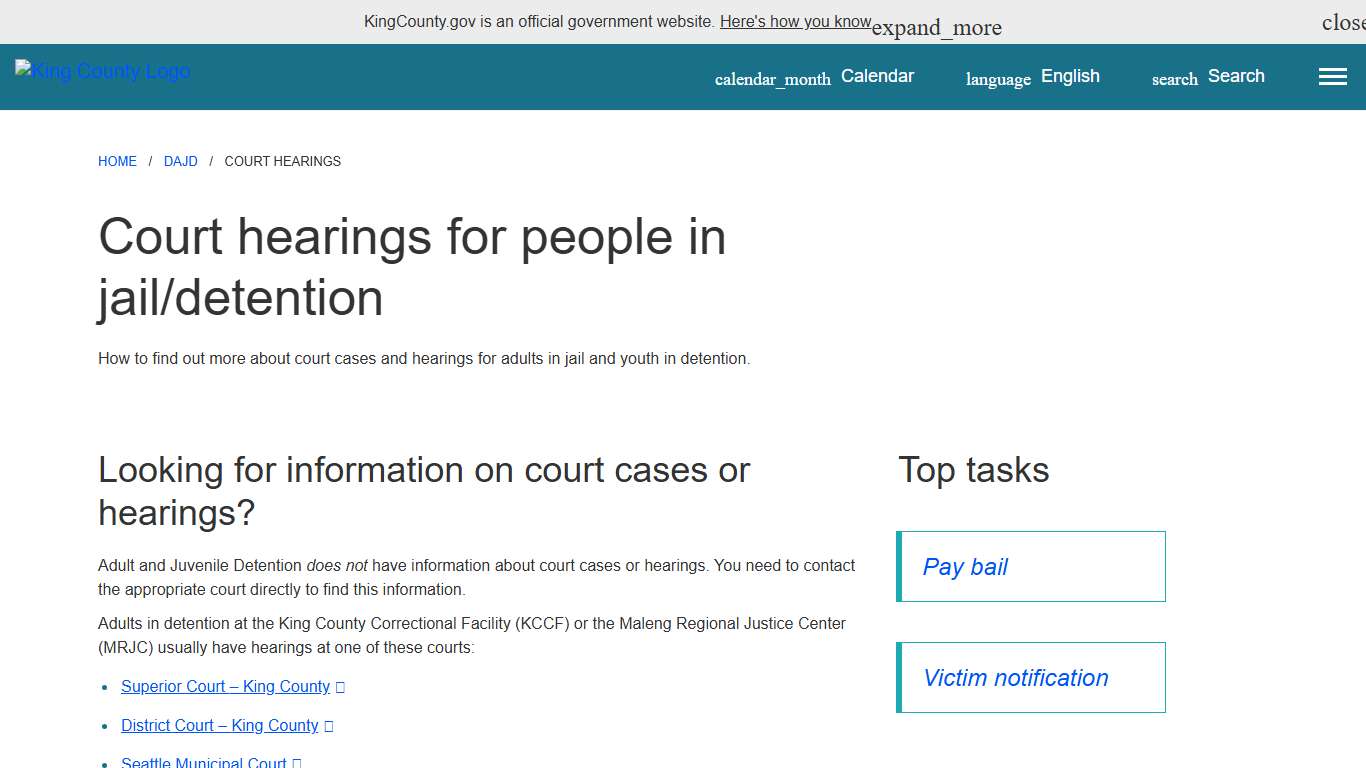Click the COURT HEARINGS breadcrumb item

tap(282, 161)
